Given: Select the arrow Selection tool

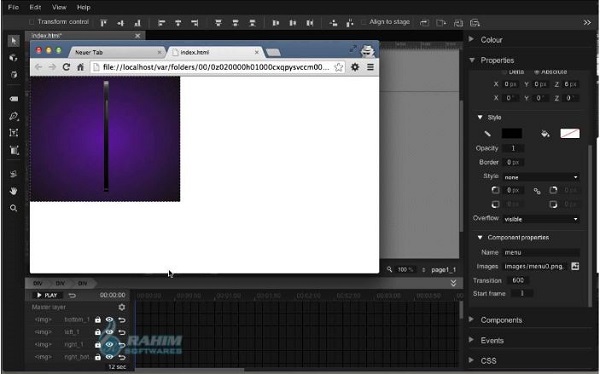Looking at the screenshot, I should 14,41.
